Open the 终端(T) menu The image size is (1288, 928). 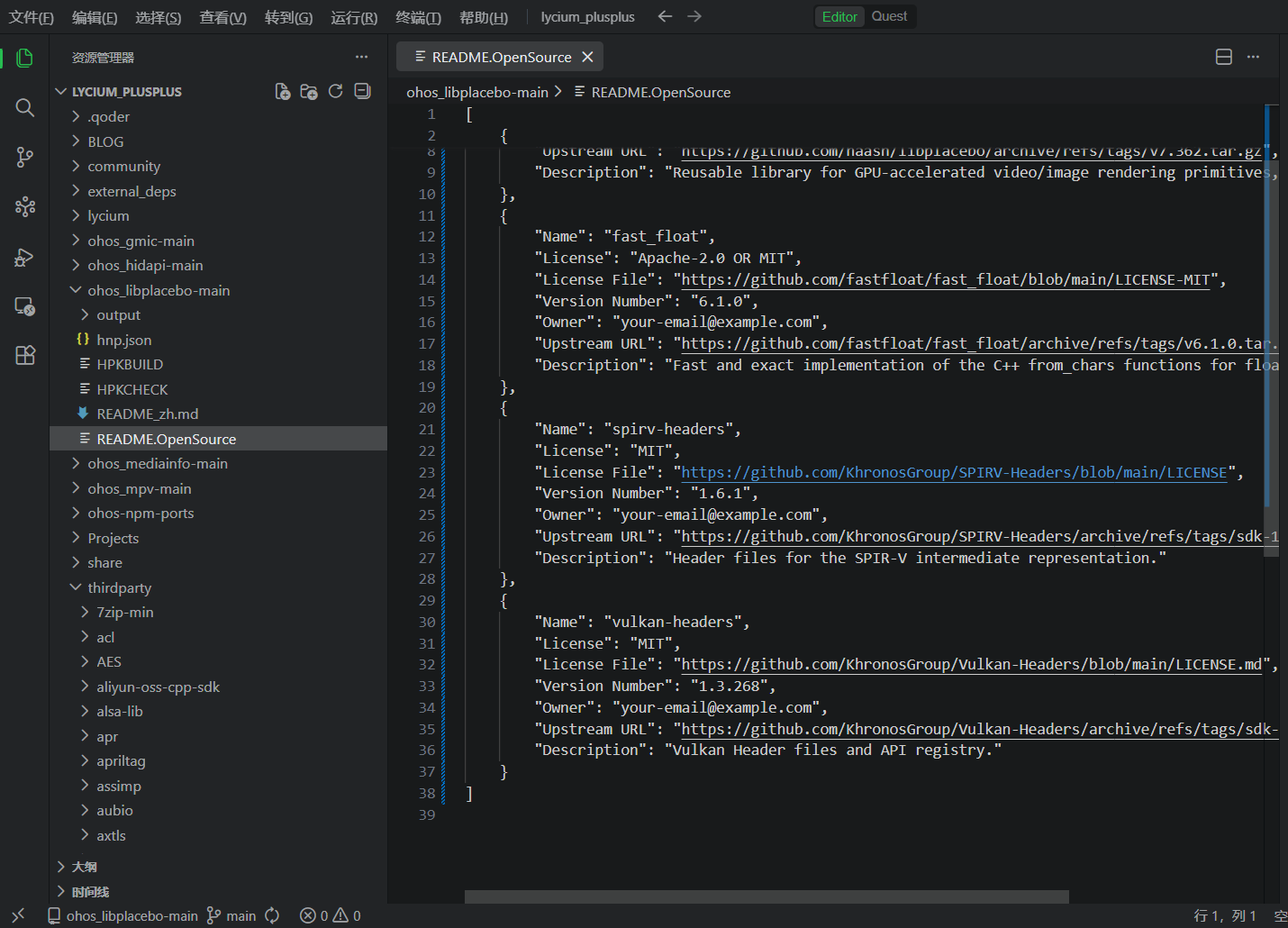click(x=418, y=17)
